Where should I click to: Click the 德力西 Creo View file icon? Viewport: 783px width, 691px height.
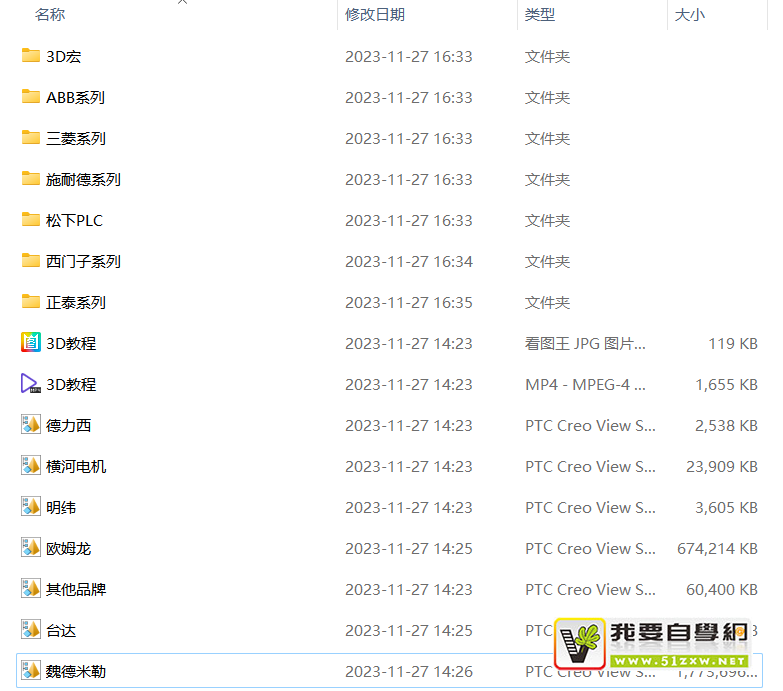tap(30, 425)
